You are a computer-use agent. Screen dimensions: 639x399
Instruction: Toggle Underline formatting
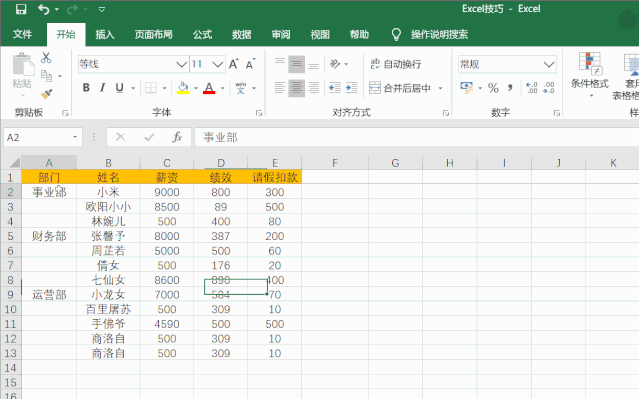click(119, 88)
